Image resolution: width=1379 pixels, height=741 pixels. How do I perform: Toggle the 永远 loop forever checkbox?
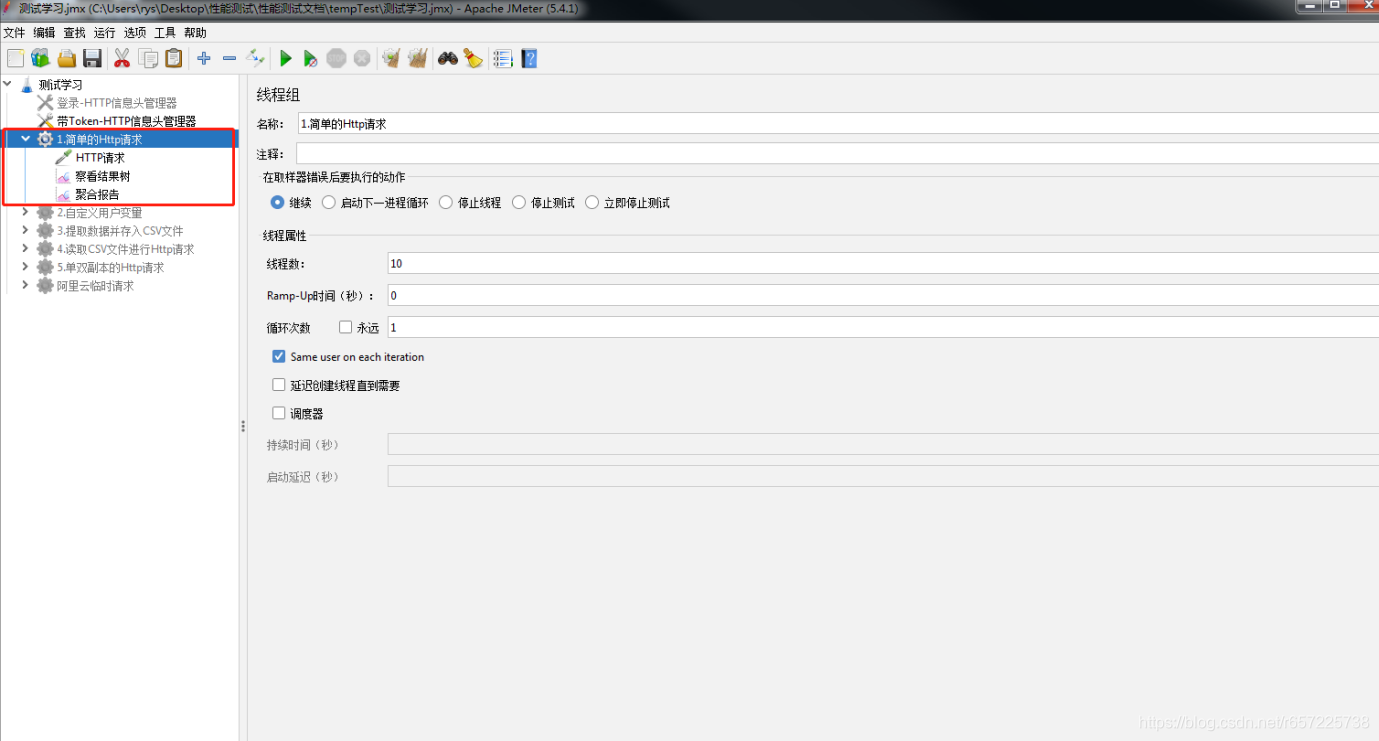click(346, 327)
